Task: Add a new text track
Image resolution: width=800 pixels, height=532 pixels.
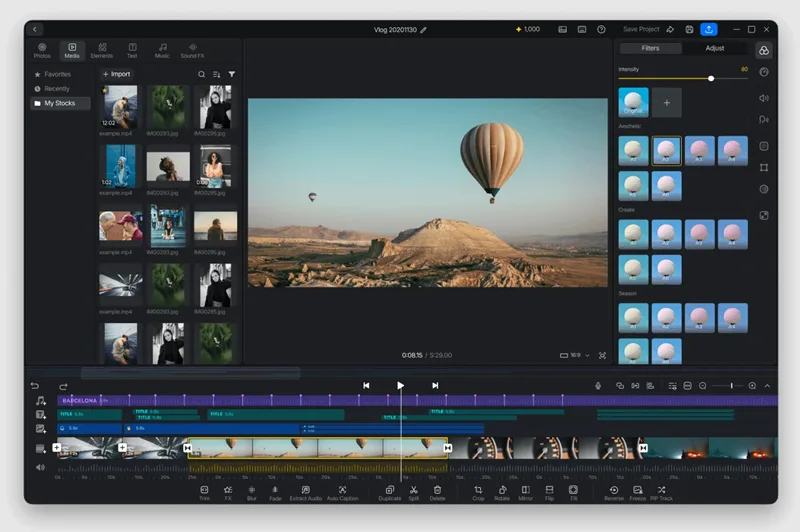Action: pos(41,415)
